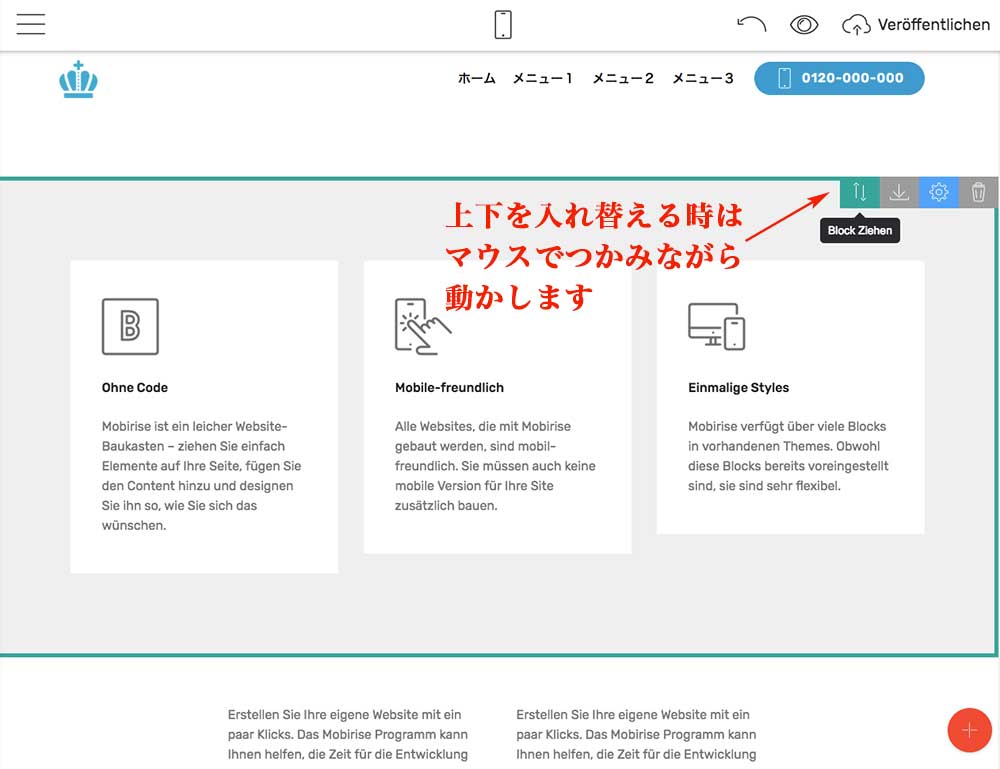Click the 0120-000-000 phone button
This screenshot has height=769, width=1000.
(839, 78)
